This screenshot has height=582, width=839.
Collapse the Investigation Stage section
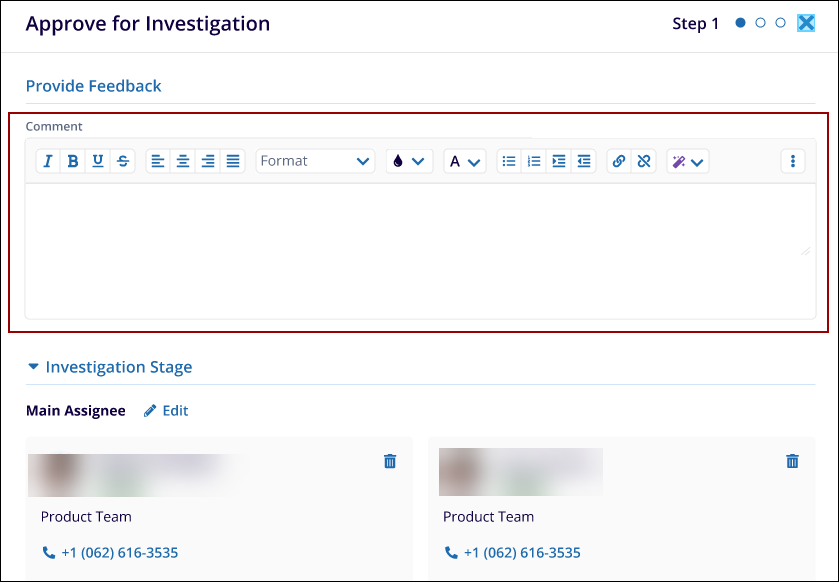34,367
